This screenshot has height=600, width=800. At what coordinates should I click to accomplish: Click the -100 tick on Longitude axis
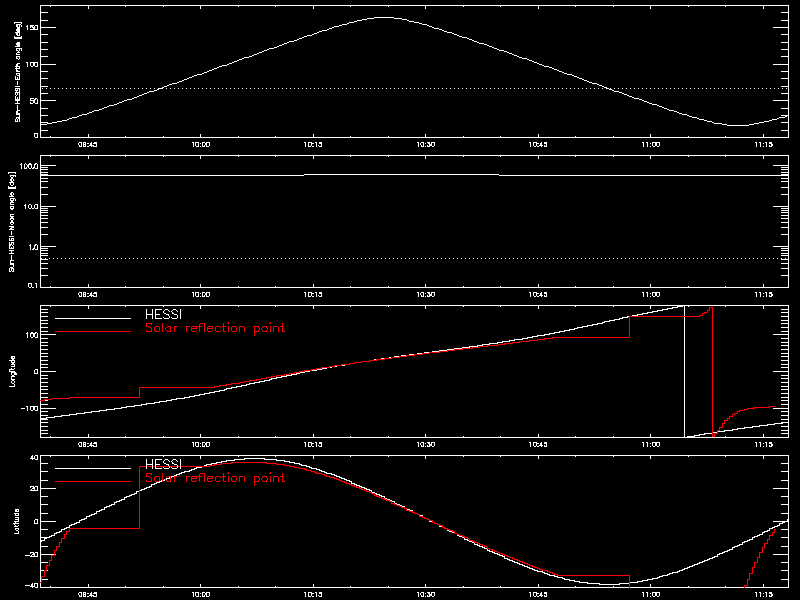point(30,408)
